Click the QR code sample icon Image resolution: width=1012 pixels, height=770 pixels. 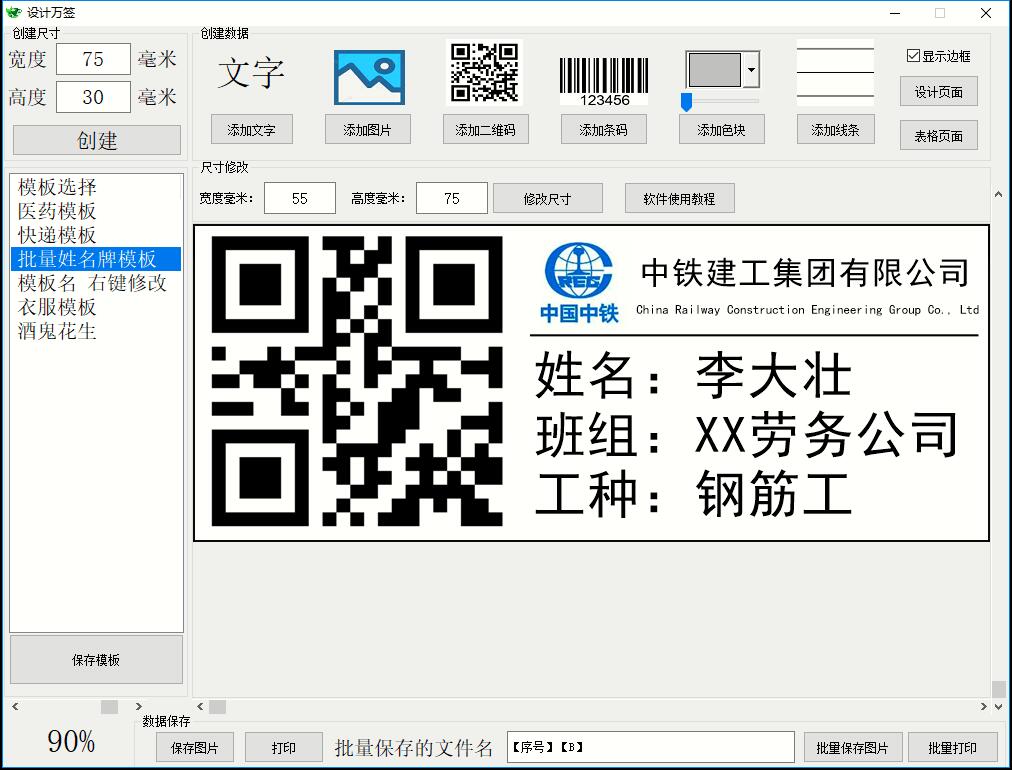[484, 72]
